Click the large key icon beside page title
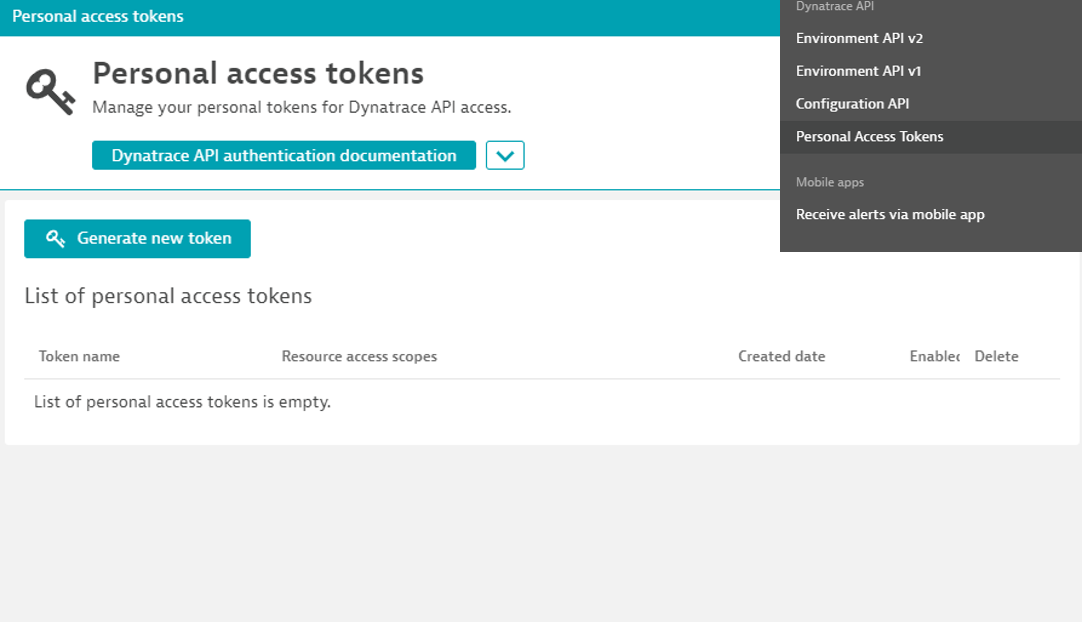Viewport: 1082px width, 622px height. (x=50, y=92)
